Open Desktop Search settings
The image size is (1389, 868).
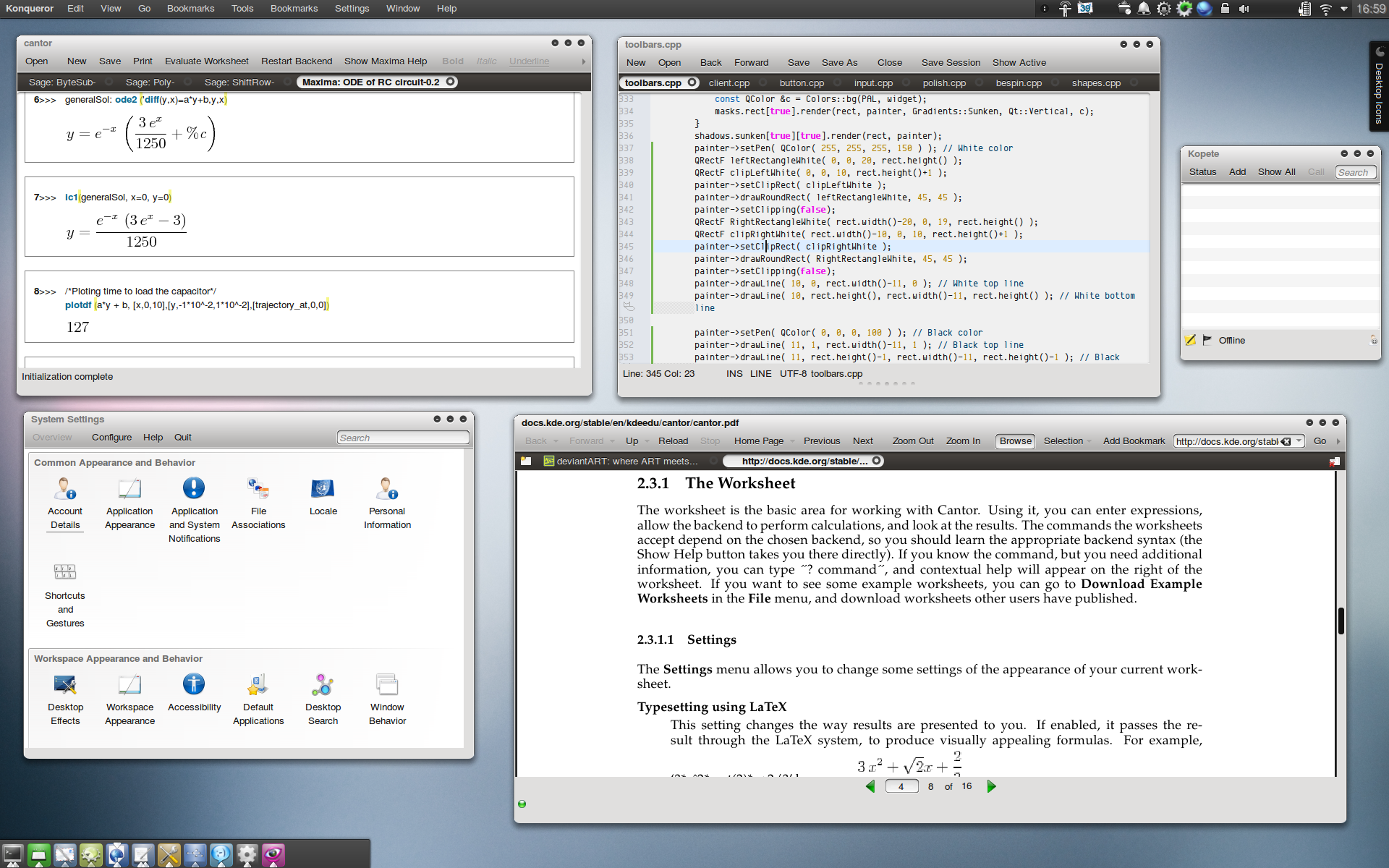(323, 699)
